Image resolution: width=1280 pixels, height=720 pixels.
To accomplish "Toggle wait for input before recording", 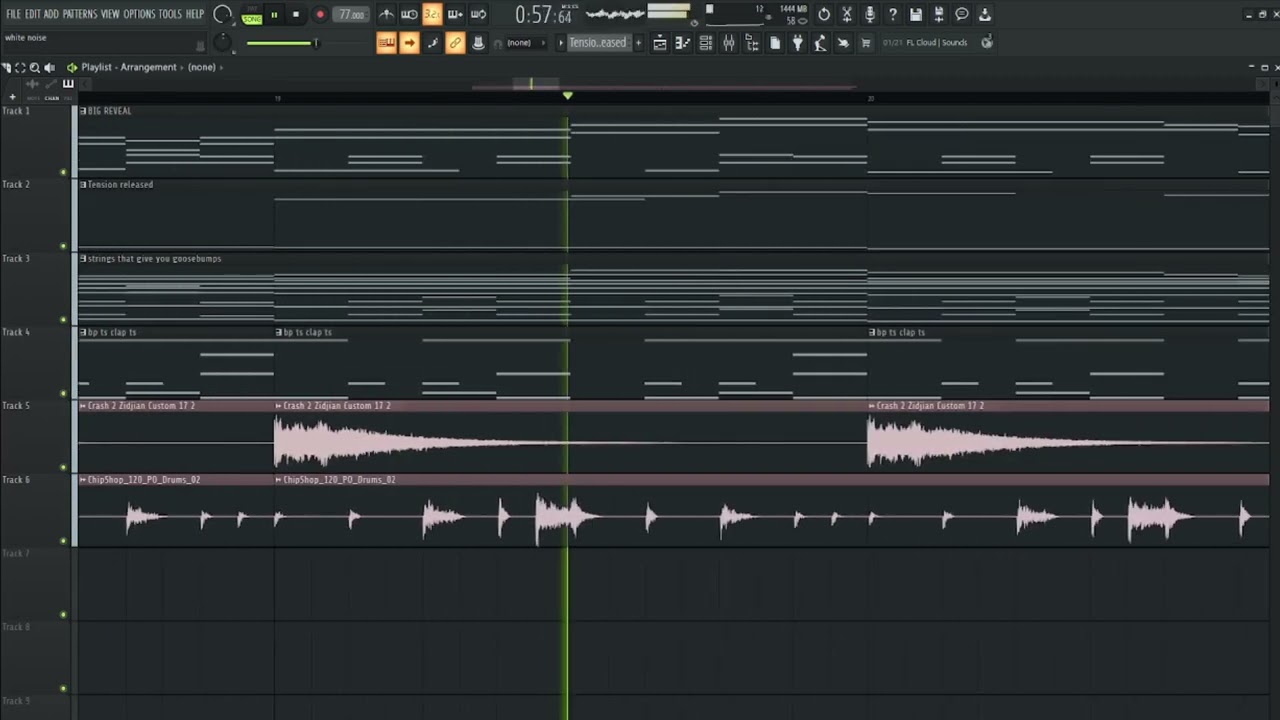I will coord(409,14).
